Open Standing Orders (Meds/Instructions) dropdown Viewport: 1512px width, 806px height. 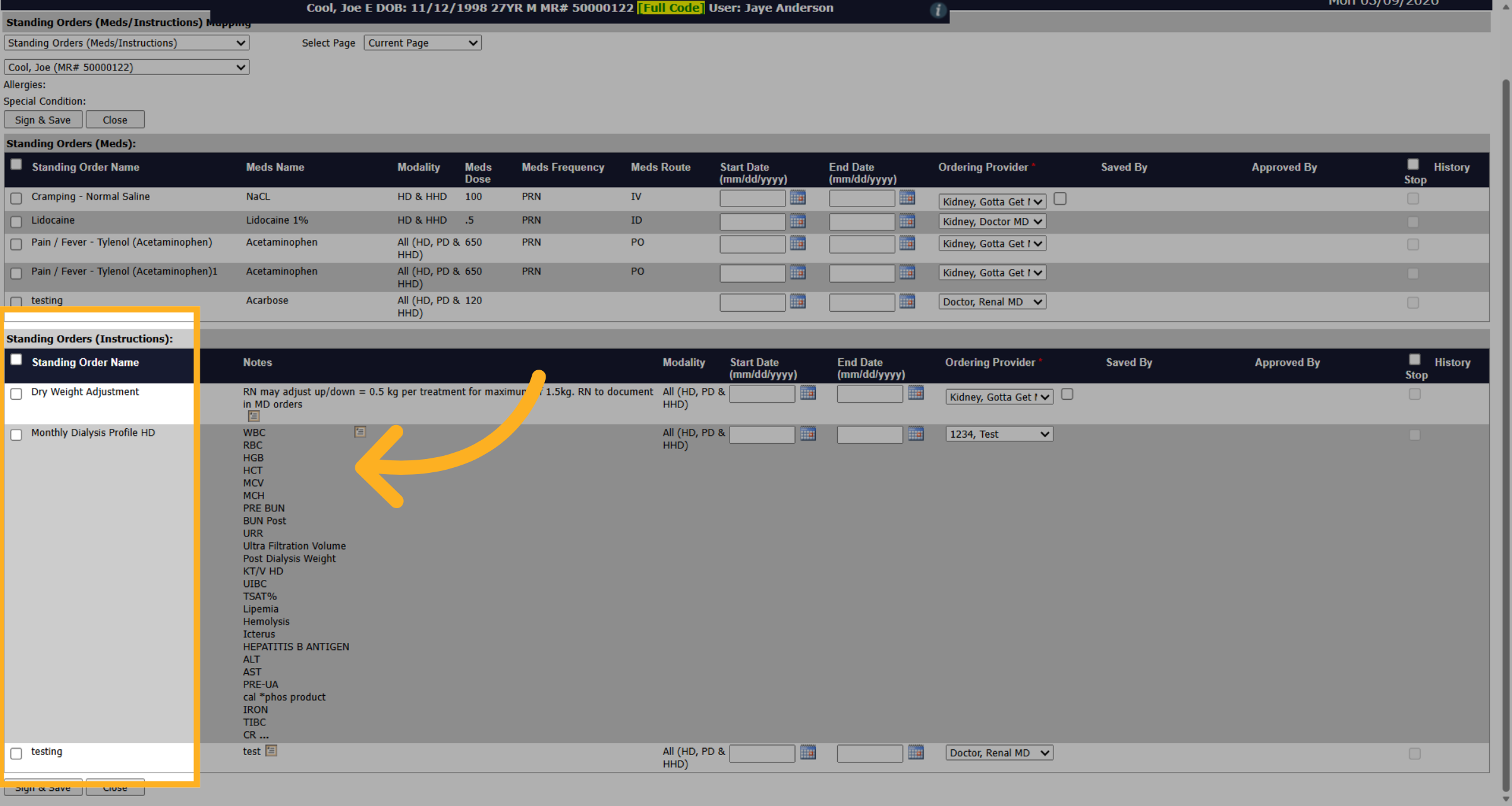click(127, 43)
